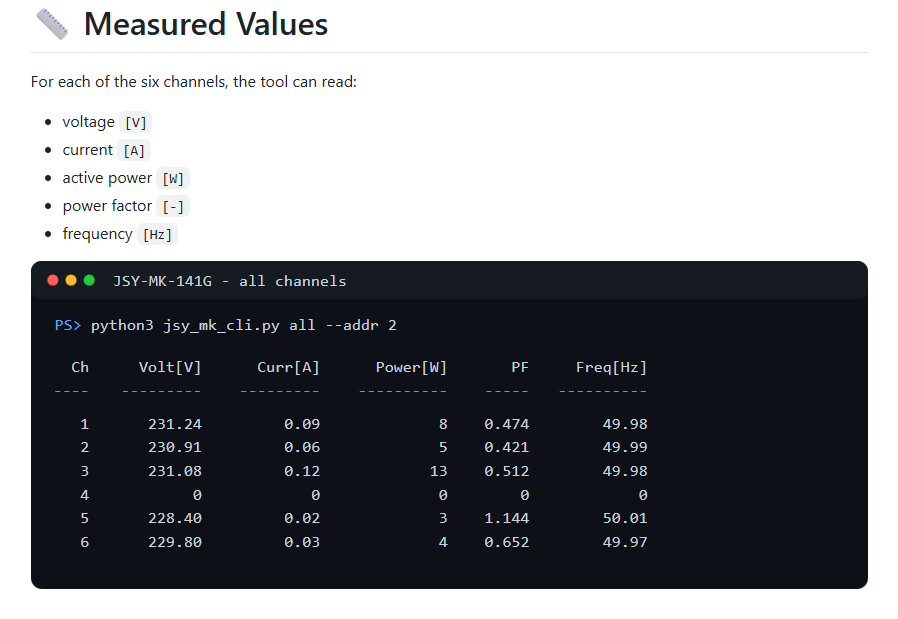The image size is (898, 619).
Task: Click voltage value 231.08 for channel 3
Action: [175, 471]
